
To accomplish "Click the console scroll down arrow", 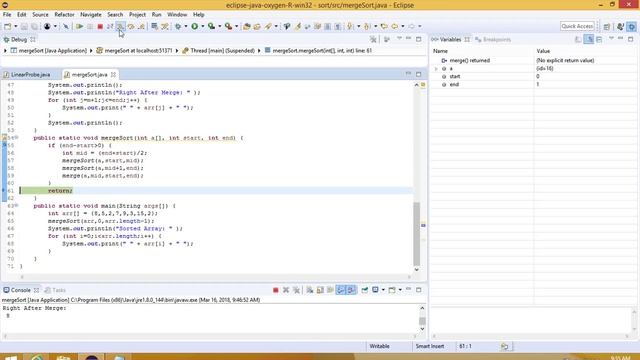I will [x=422, y=329].
